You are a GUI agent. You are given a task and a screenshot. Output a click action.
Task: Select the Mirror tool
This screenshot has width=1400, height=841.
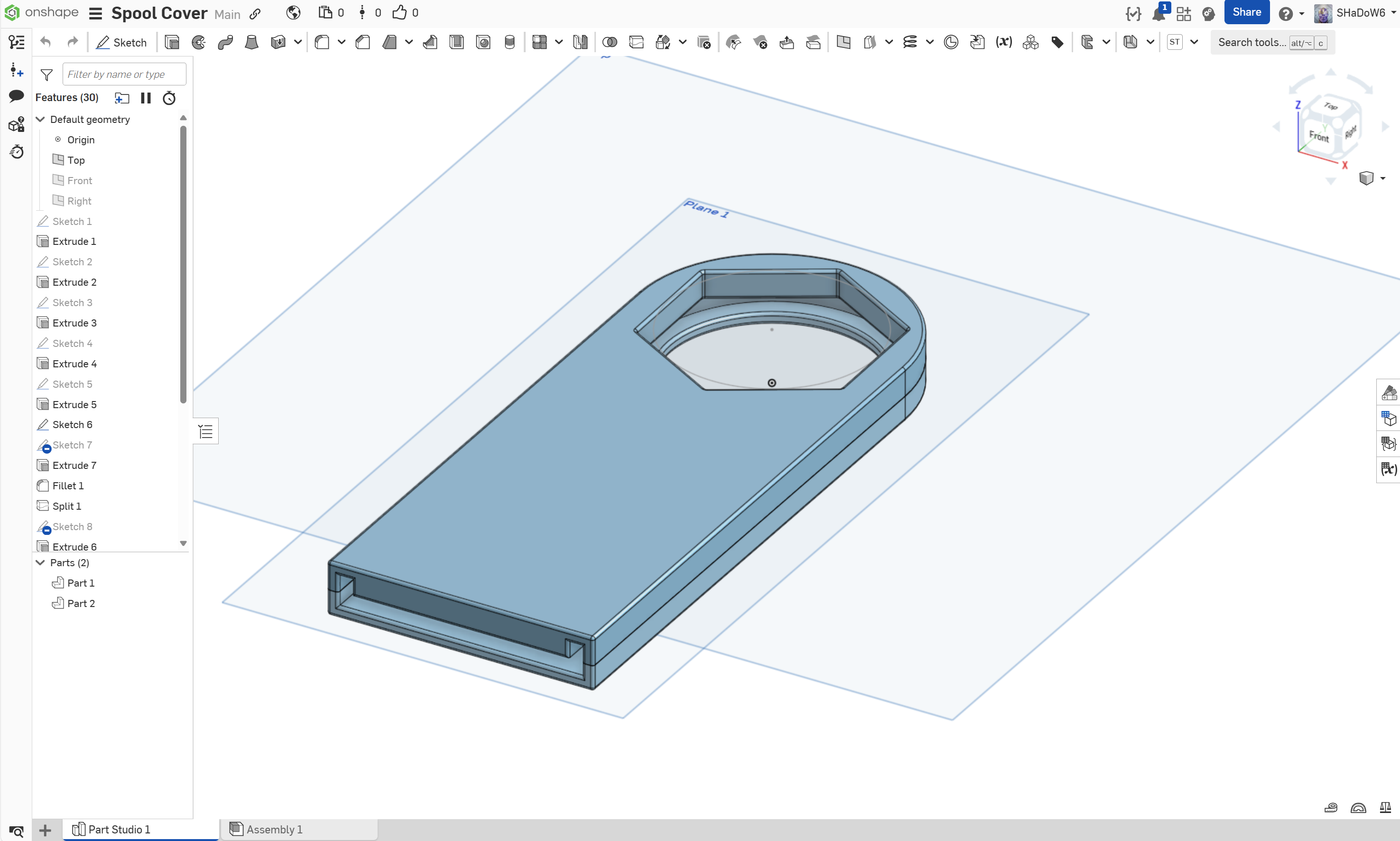pyautogui.click(x=580, y=43)
